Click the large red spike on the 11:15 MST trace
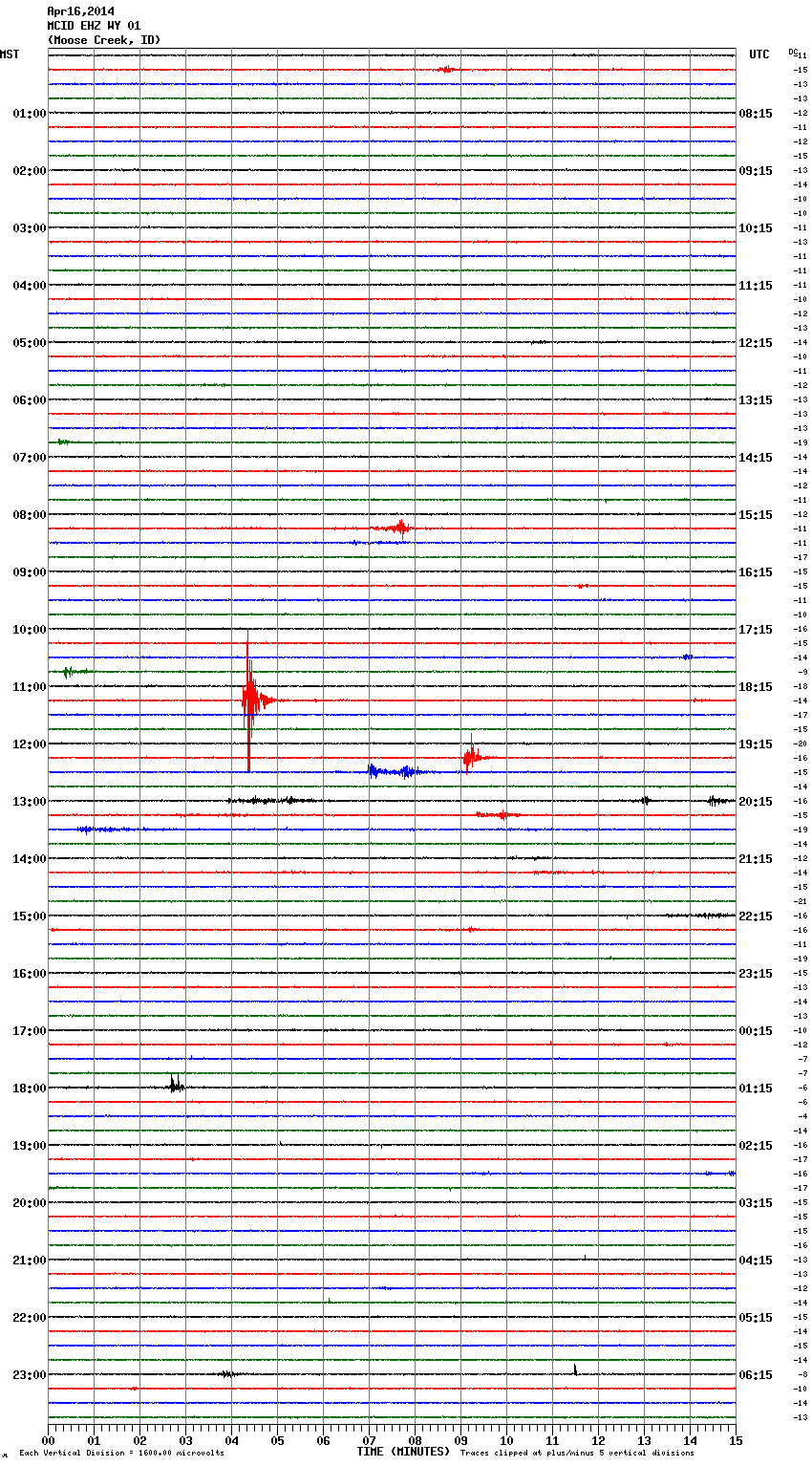Image resolution: width=812 pixels, height=1466 pixels. click(x=250, y=701)
